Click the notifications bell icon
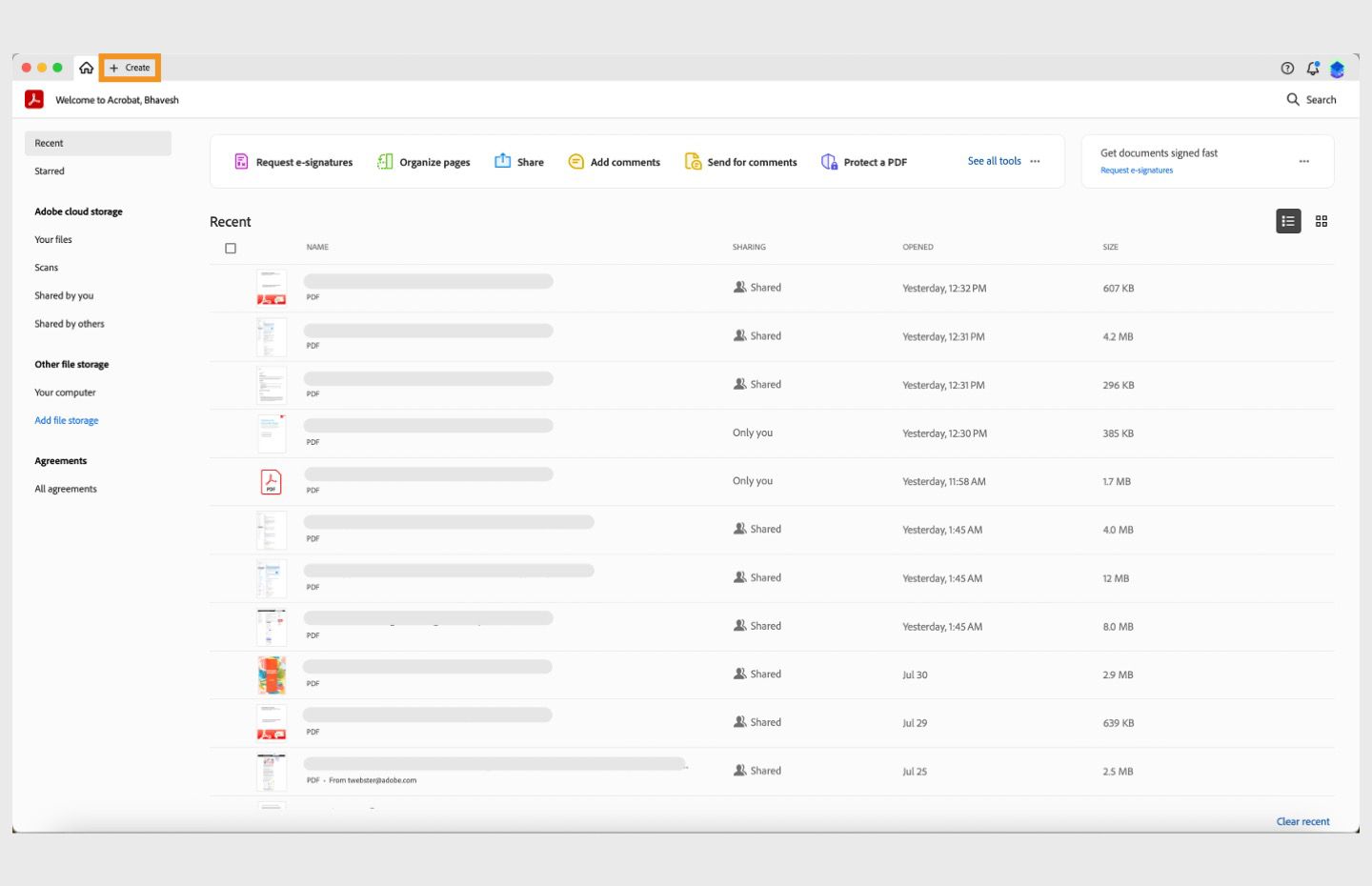The image size is (1372, 886). [1312, 68]
